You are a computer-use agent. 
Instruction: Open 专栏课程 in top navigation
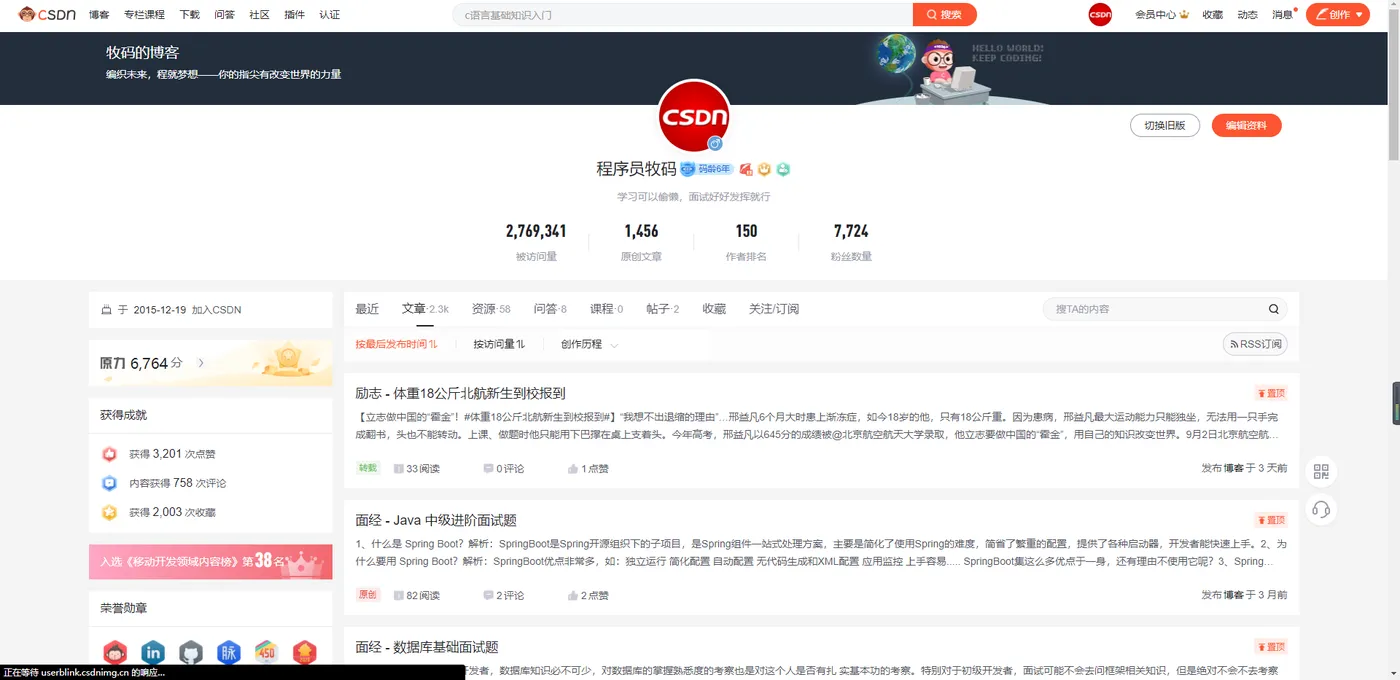145,15
